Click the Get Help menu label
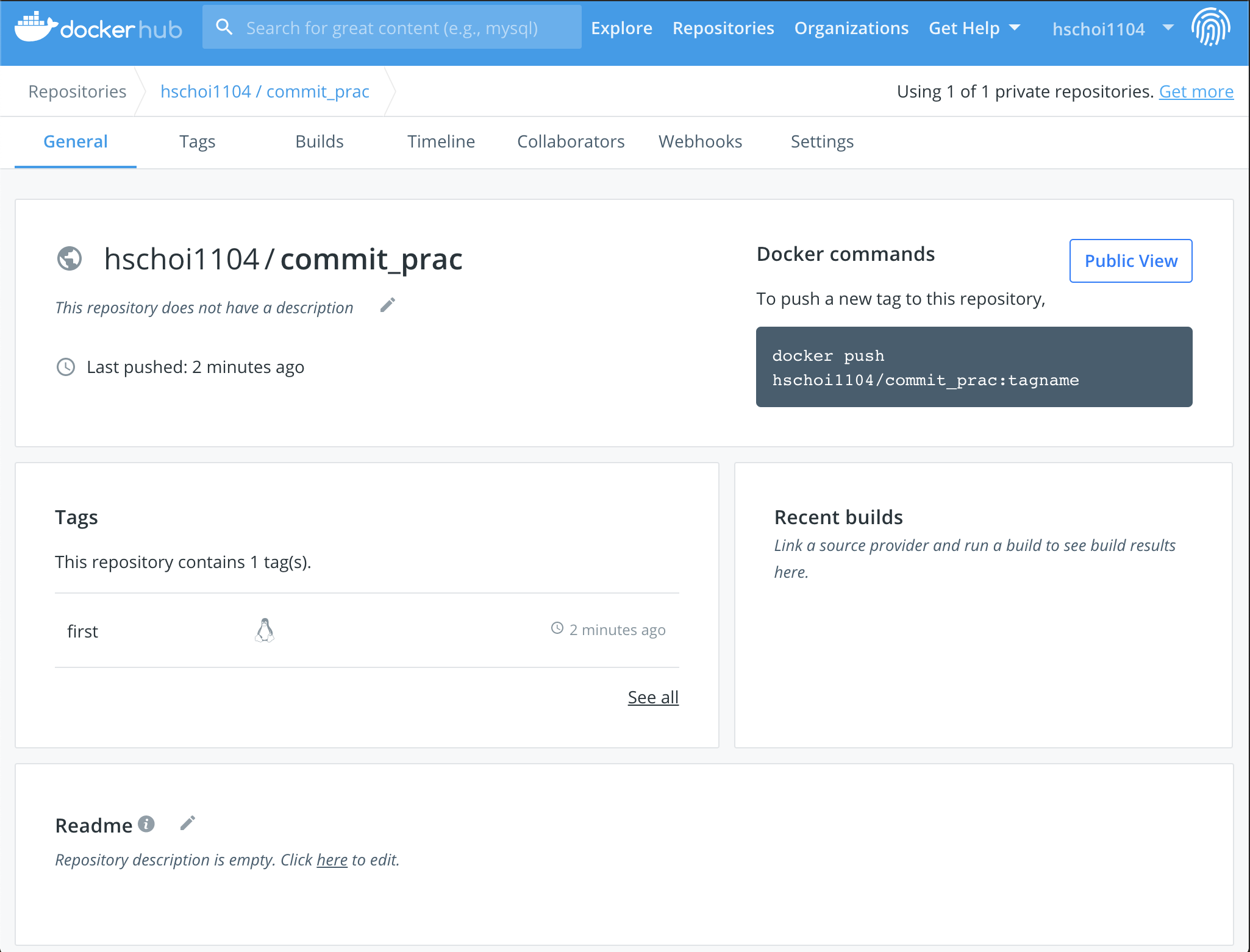1250x952 pixels. point(964,28)
